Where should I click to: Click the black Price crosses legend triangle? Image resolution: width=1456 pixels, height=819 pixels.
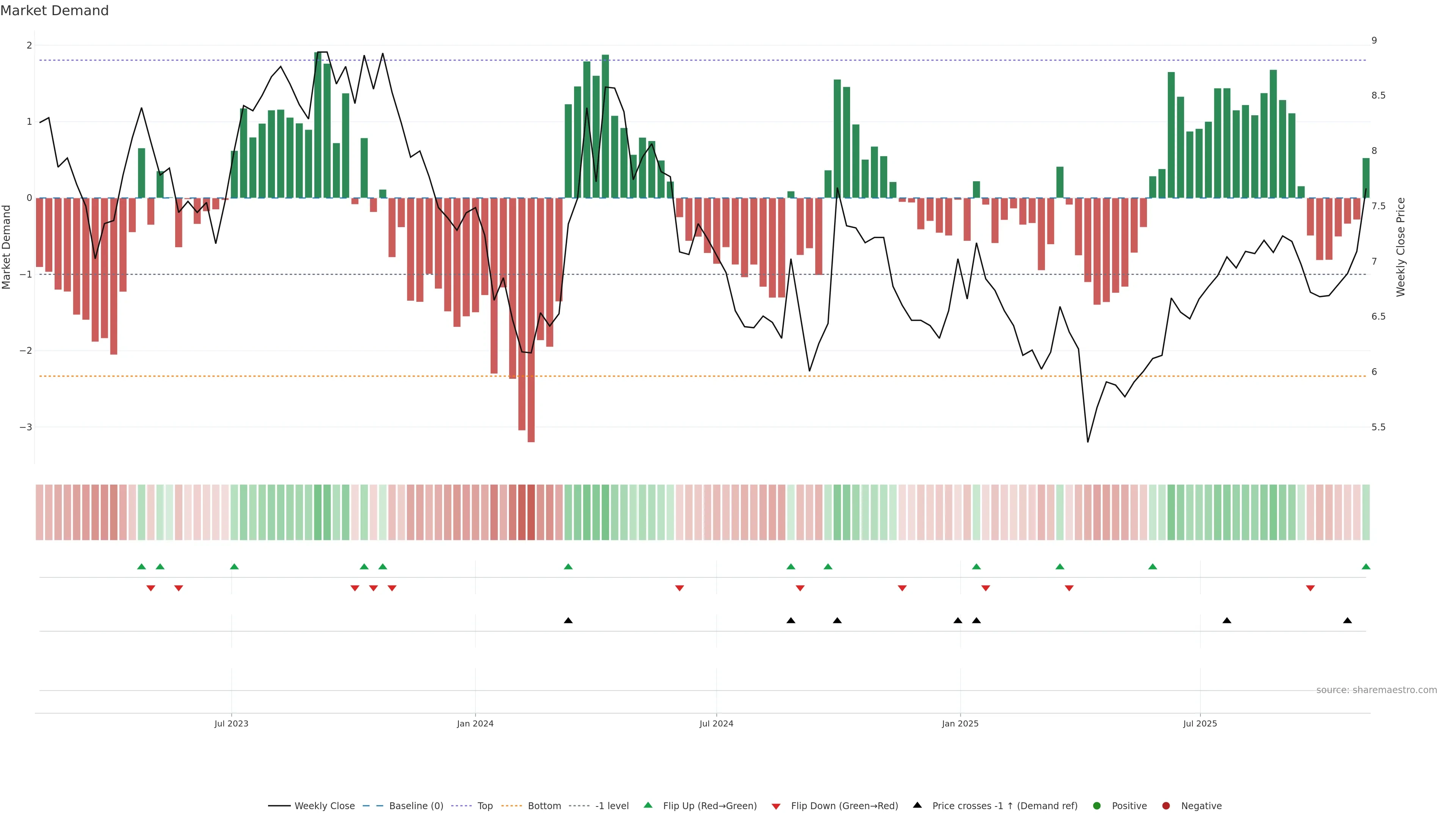[x=917, y=805]
